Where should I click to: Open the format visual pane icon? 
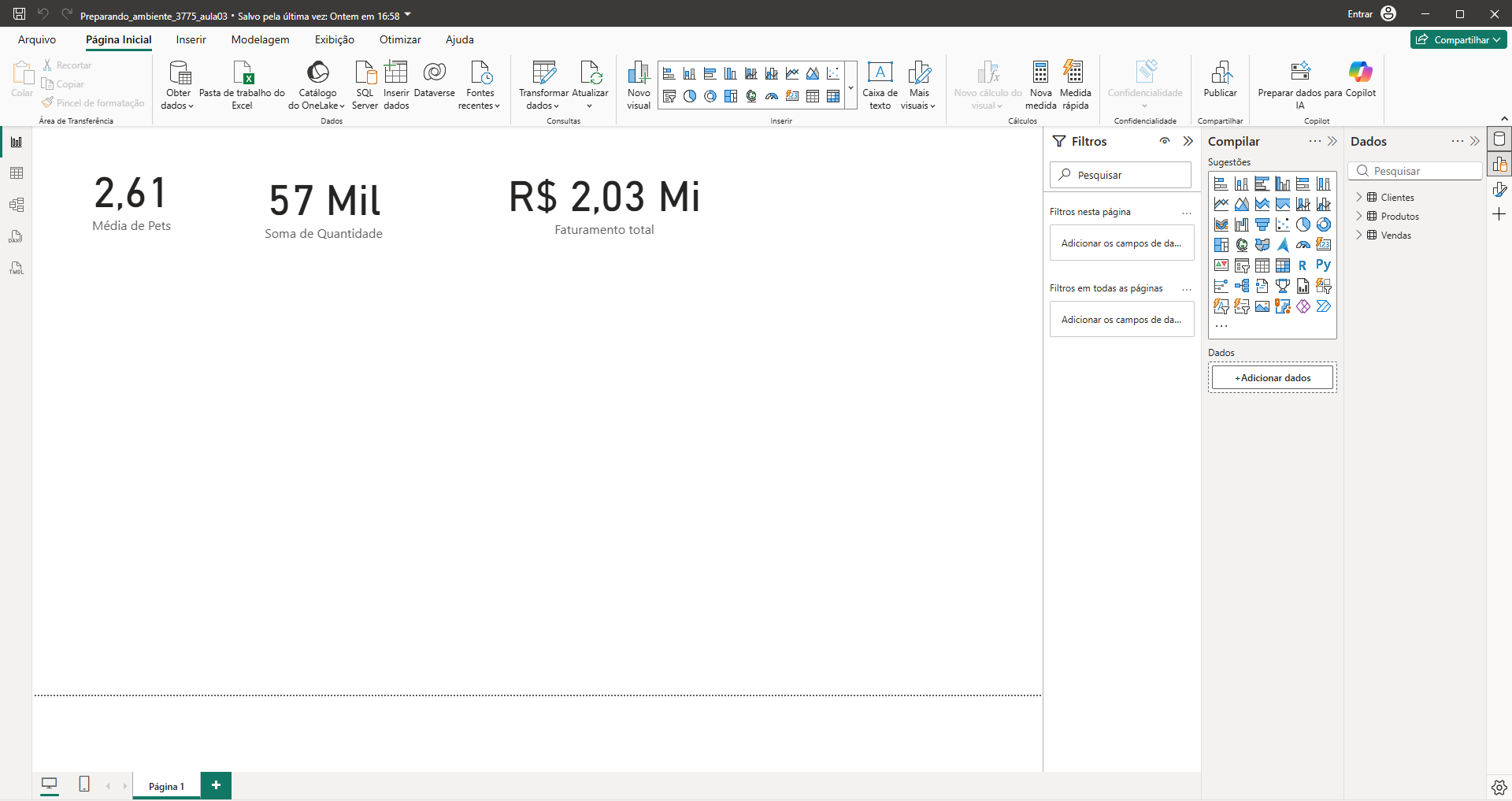point(1499,189)
